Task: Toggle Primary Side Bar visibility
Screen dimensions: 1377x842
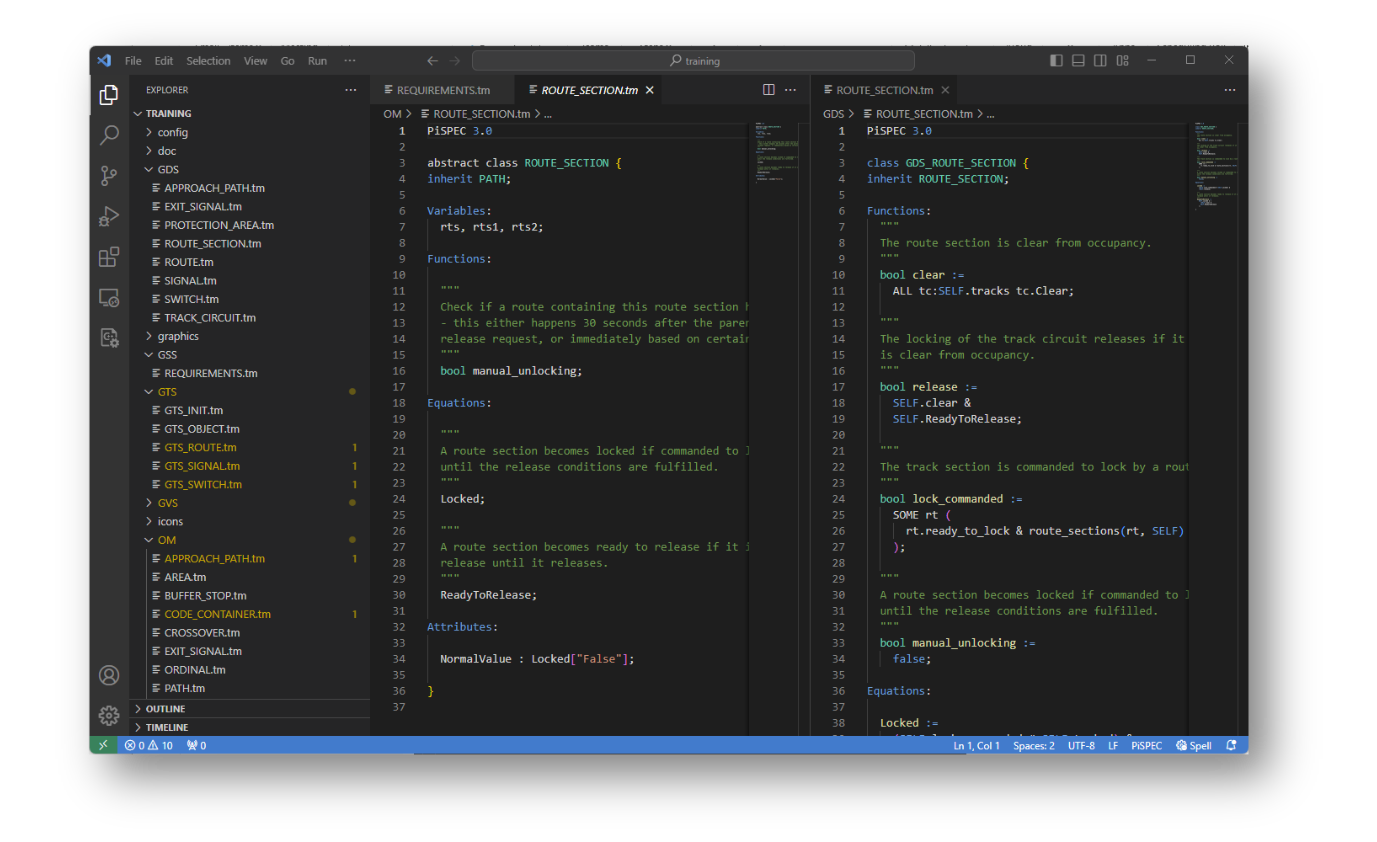Action: pos(1056,60)
